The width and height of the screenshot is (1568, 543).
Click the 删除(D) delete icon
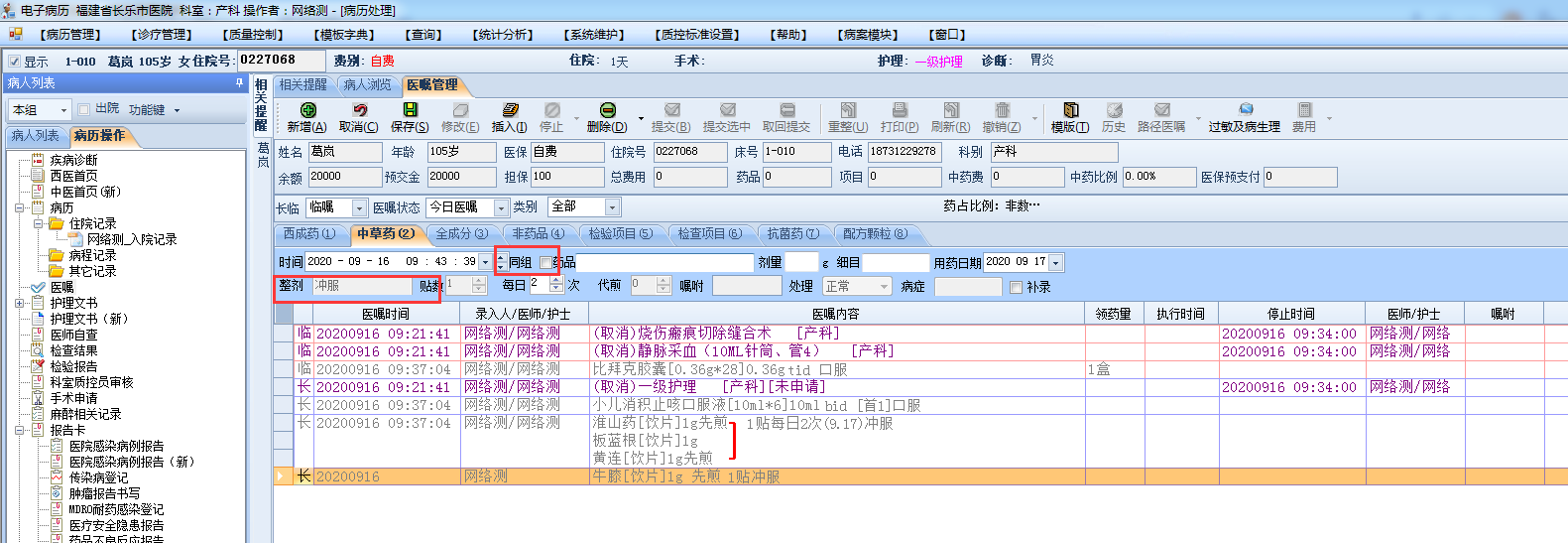coord(608,110)
